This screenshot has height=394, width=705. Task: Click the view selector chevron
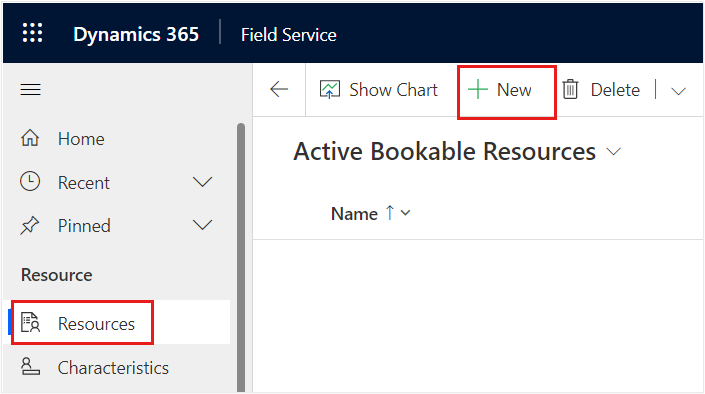(x=613, y=152)
